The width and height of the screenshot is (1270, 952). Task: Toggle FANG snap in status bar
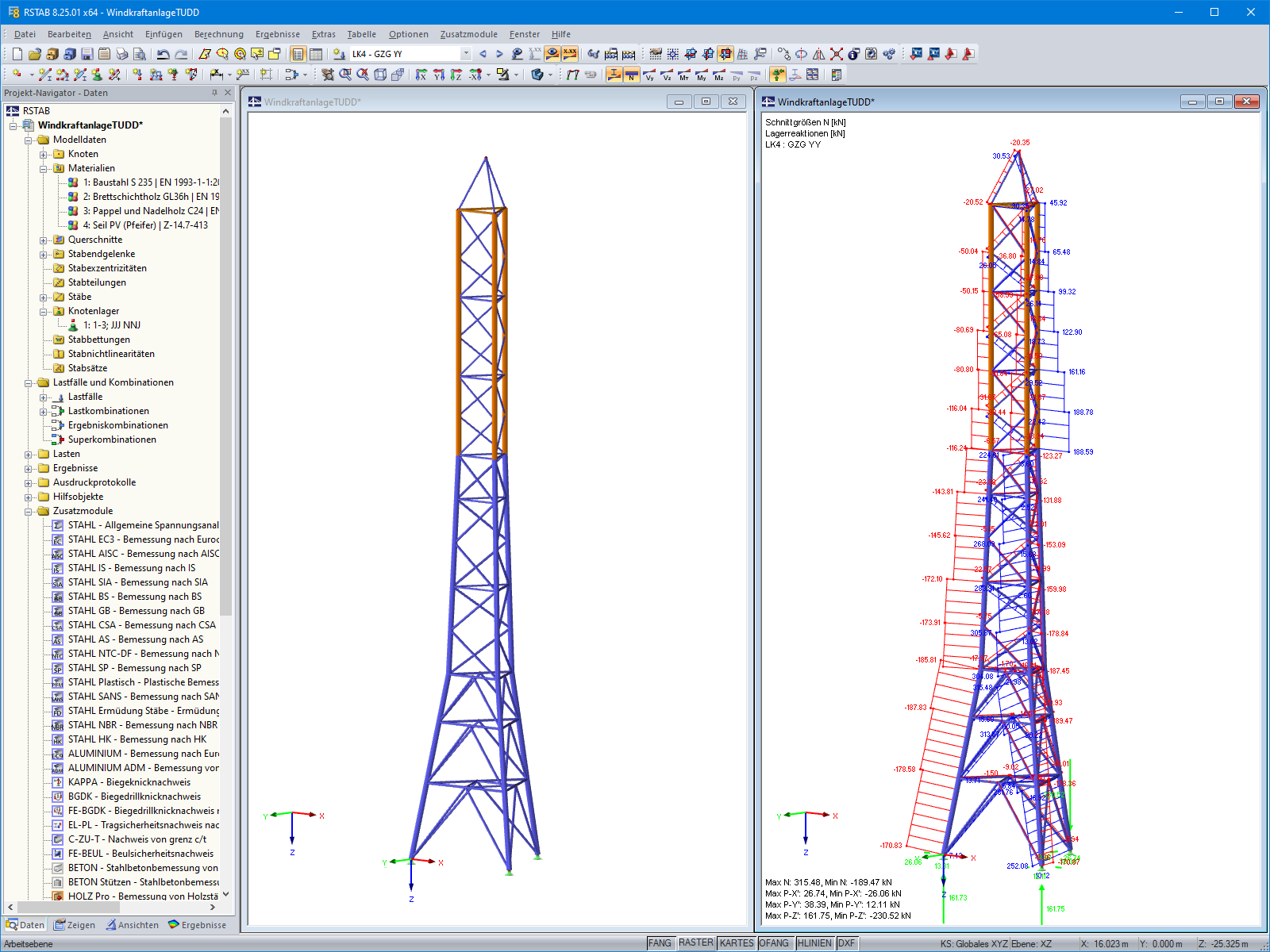point(660,943)
